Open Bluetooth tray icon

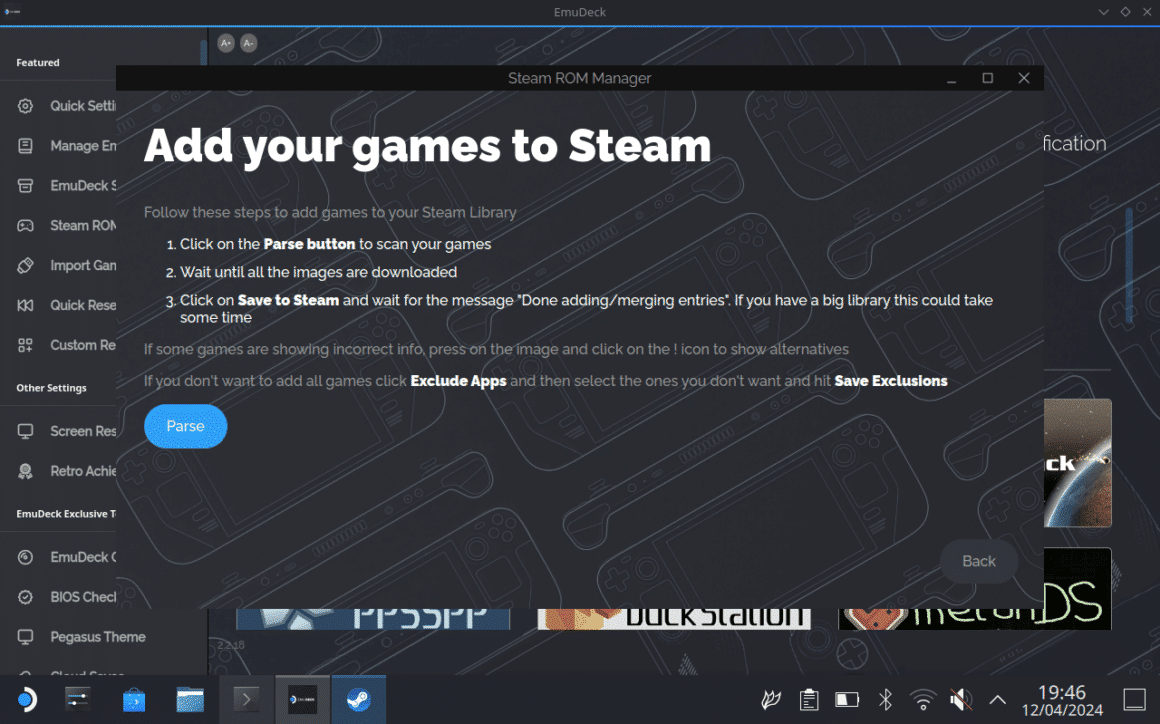886,699
